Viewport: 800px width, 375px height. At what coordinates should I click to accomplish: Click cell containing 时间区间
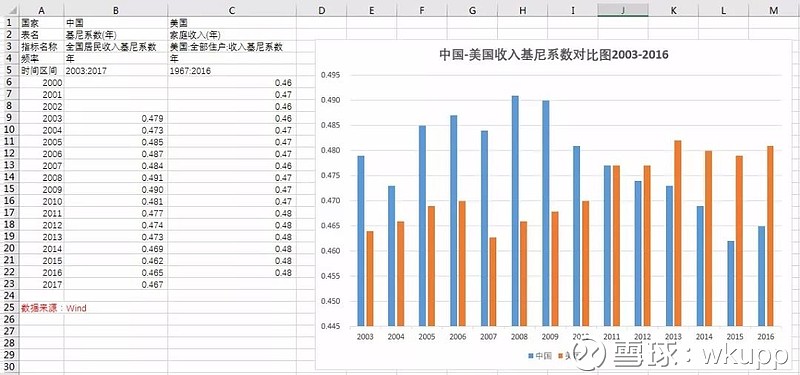(41, 70)
